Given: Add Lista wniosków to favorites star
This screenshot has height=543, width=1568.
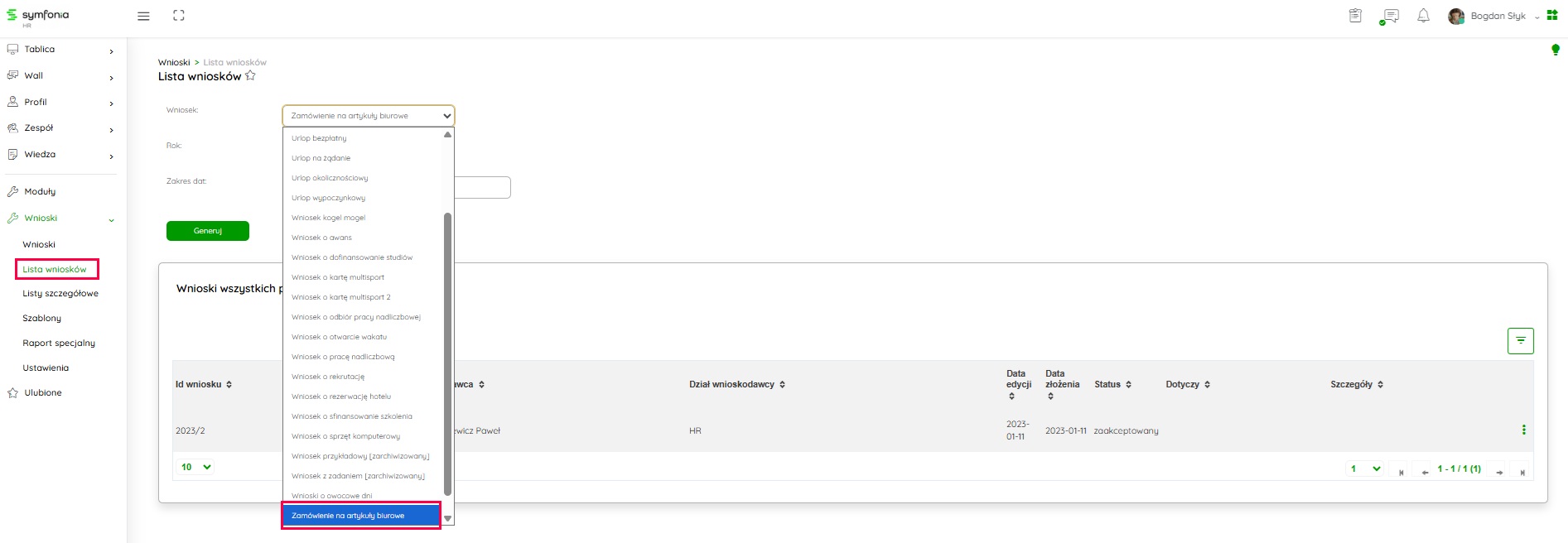Looking at the screenshot, I should point(250,75).
